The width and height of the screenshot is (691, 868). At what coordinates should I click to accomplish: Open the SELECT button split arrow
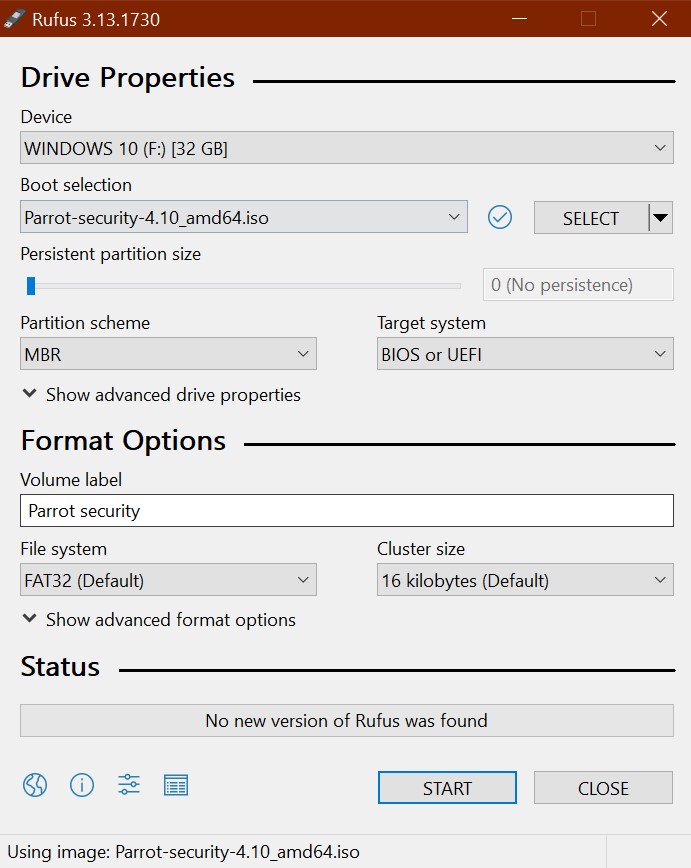[x=661, y=218]
